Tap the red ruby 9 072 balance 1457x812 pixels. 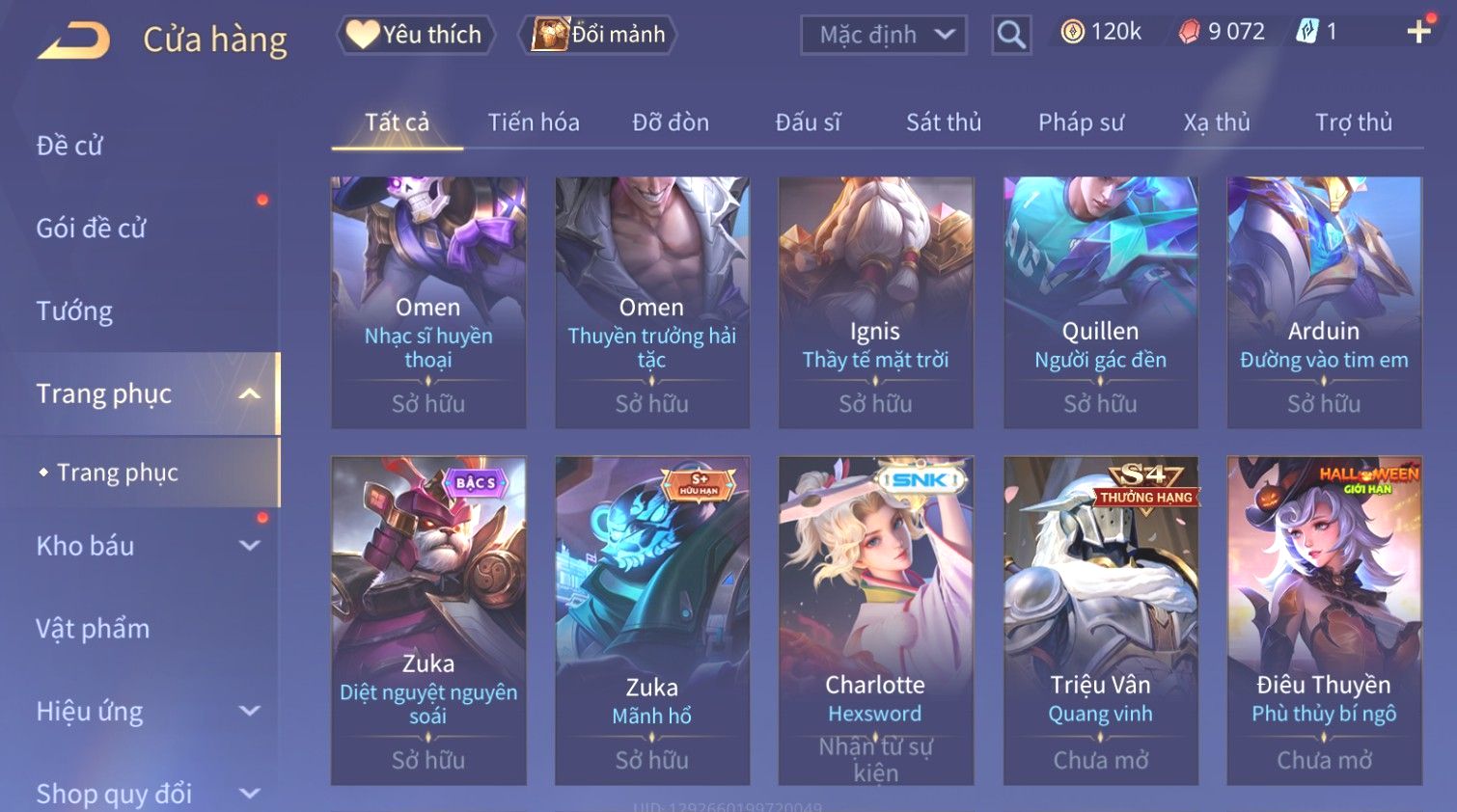point(1222,32)
